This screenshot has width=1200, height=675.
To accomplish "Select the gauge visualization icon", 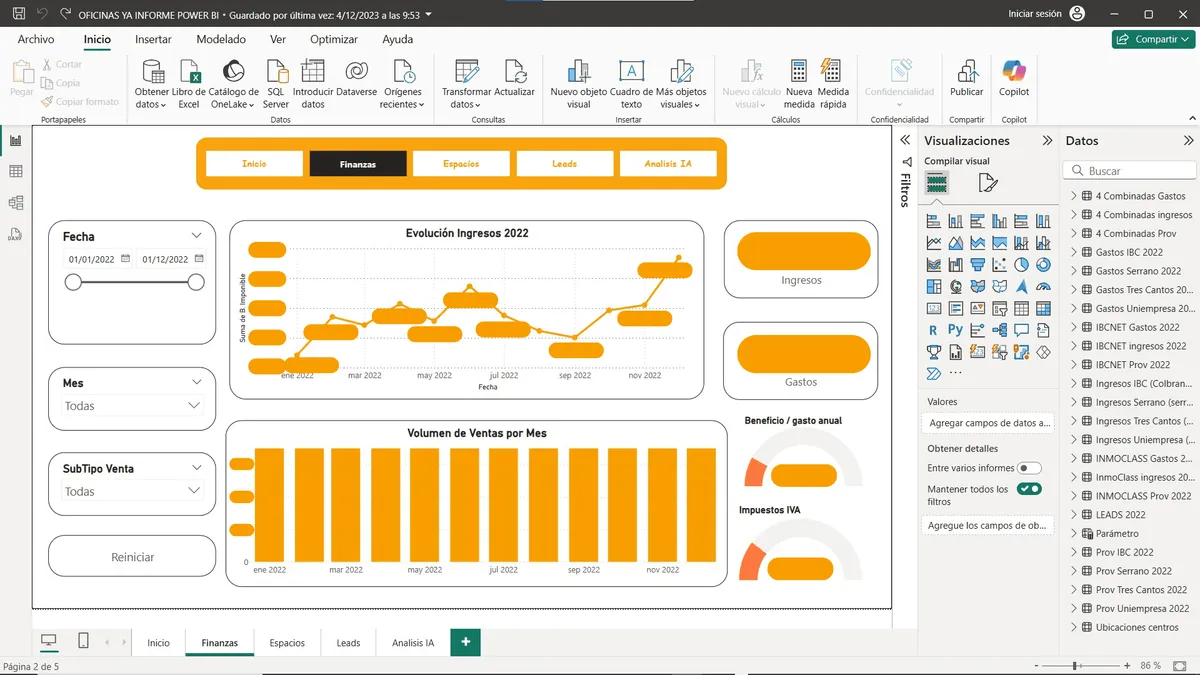I will (1043, 287).
